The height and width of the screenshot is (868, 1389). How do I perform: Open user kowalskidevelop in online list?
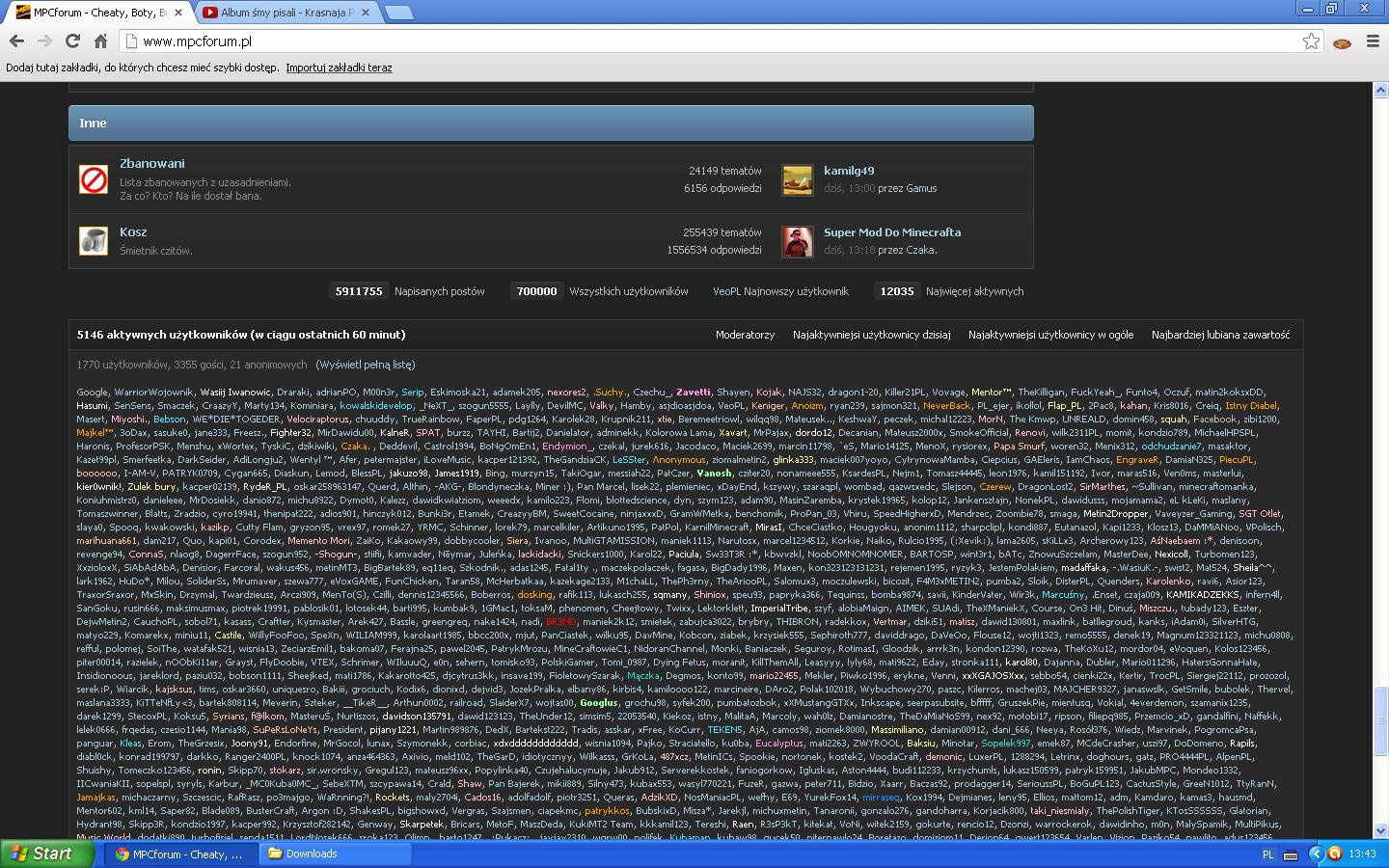pyautogui.click(x=375, y=406)
